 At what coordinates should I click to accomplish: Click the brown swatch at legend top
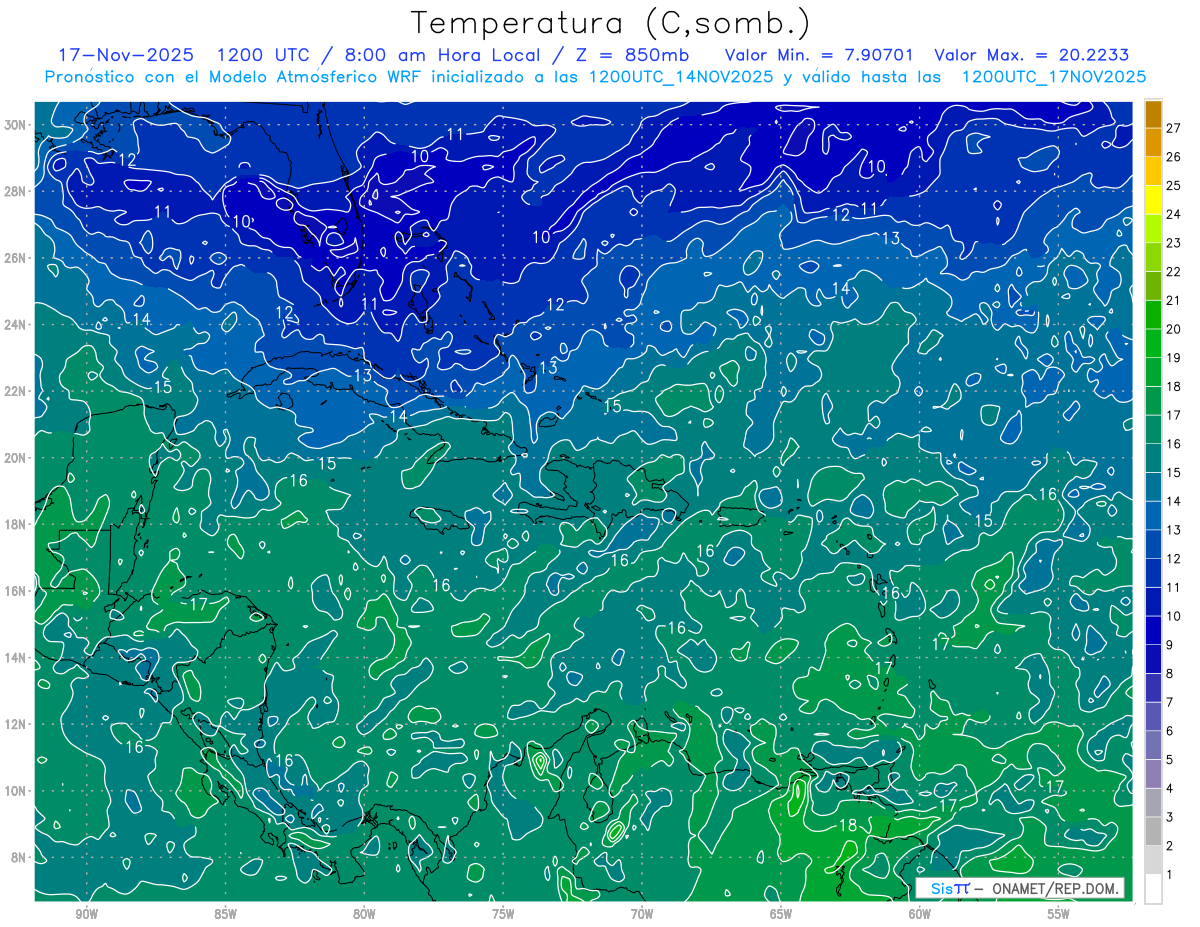click(x=1154, y=113)
